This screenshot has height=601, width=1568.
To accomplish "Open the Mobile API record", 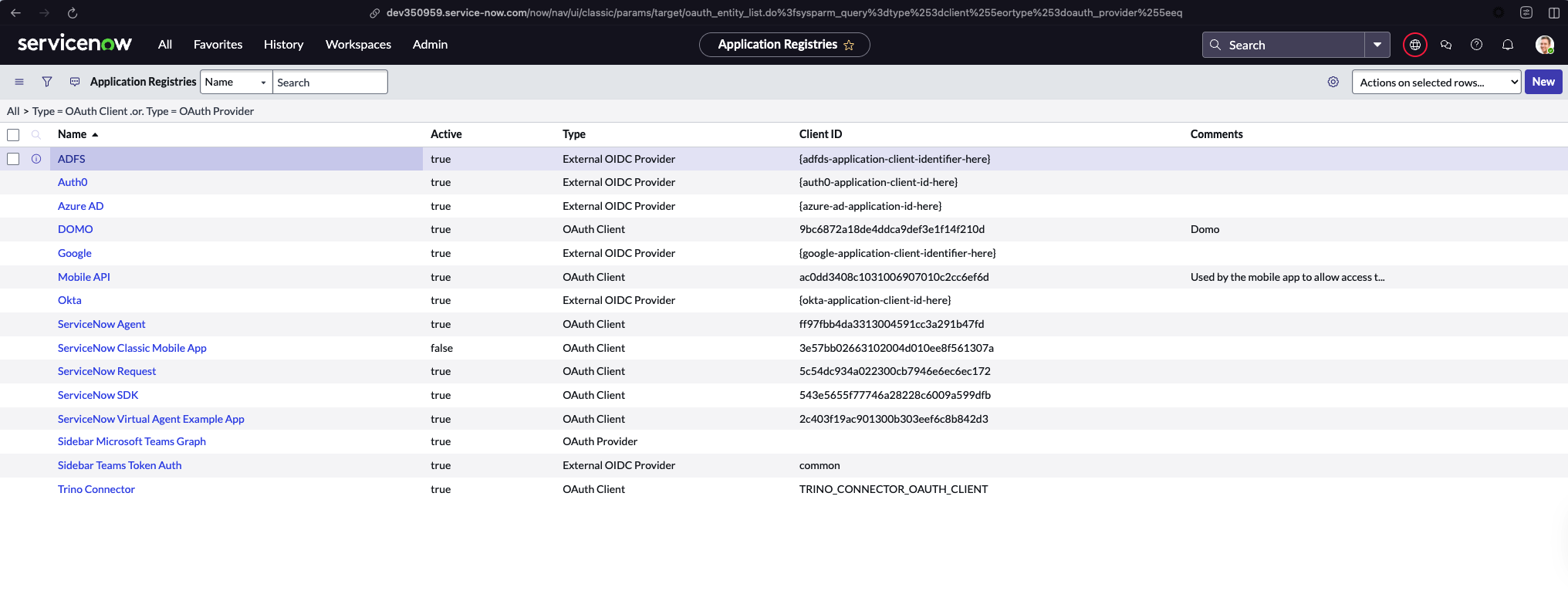I will coord(83,277).
